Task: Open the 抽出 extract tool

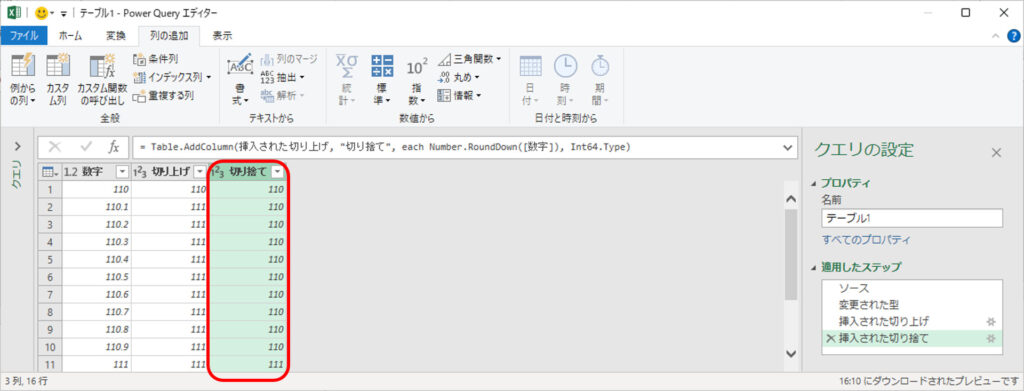Action: [283, 77]
